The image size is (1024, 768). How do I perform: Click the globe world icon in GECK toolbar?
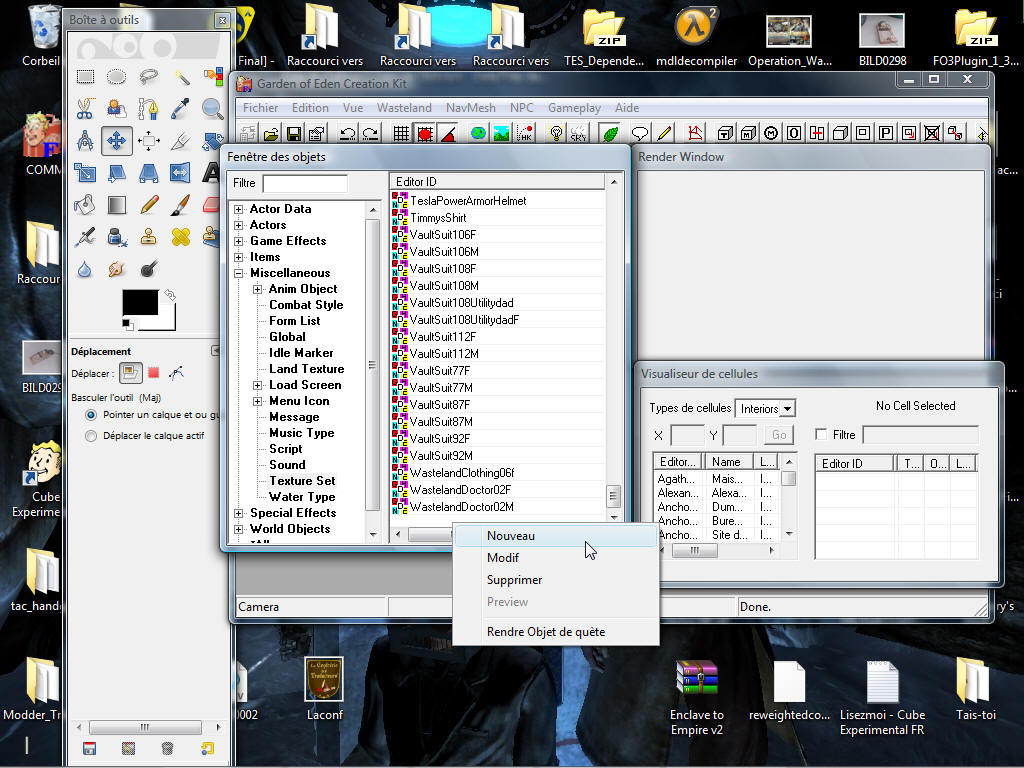point(478,133)
